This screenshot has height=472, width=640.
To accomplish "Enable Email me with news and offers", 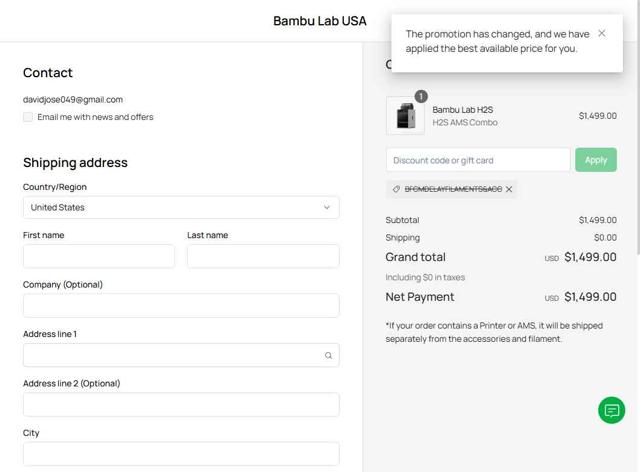I will [x=29, y=117].
